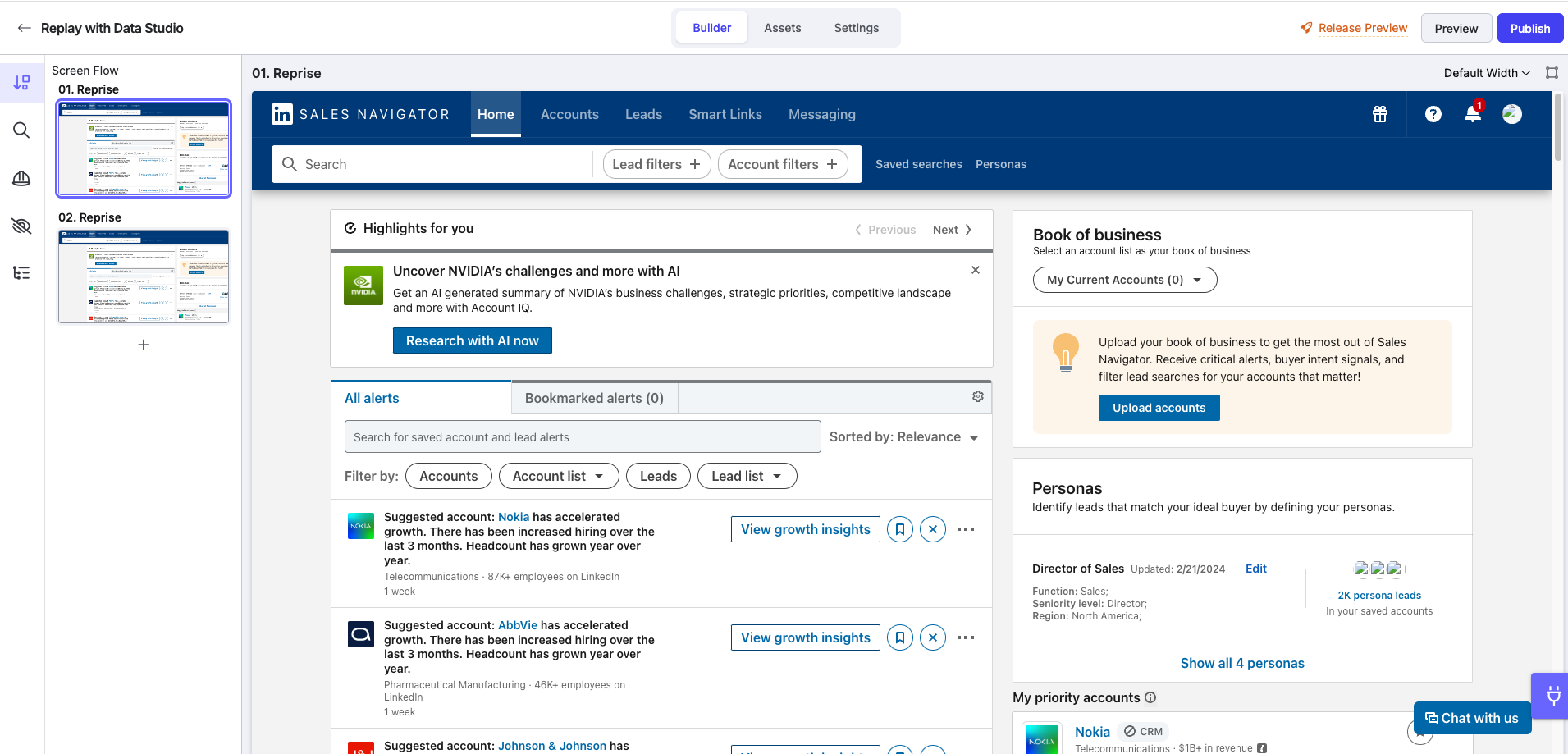Open alert settings gear icon
The height and width of the screenshot is (754, 1568).
click(x=977, y=396)
